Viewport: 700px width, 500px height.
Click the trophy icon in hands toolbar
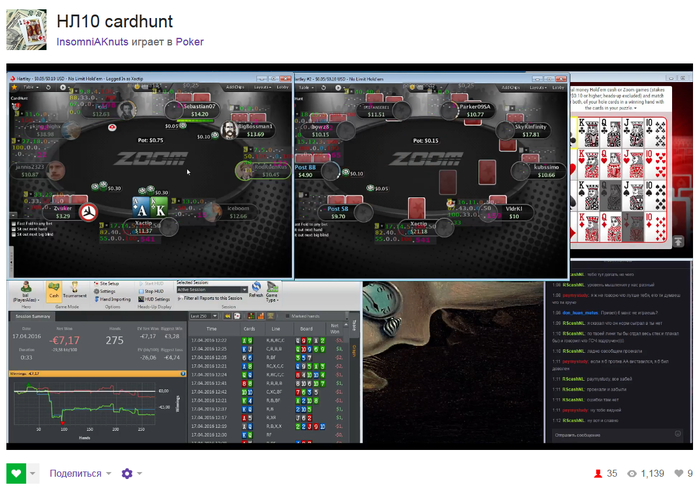tap(270, 316)
